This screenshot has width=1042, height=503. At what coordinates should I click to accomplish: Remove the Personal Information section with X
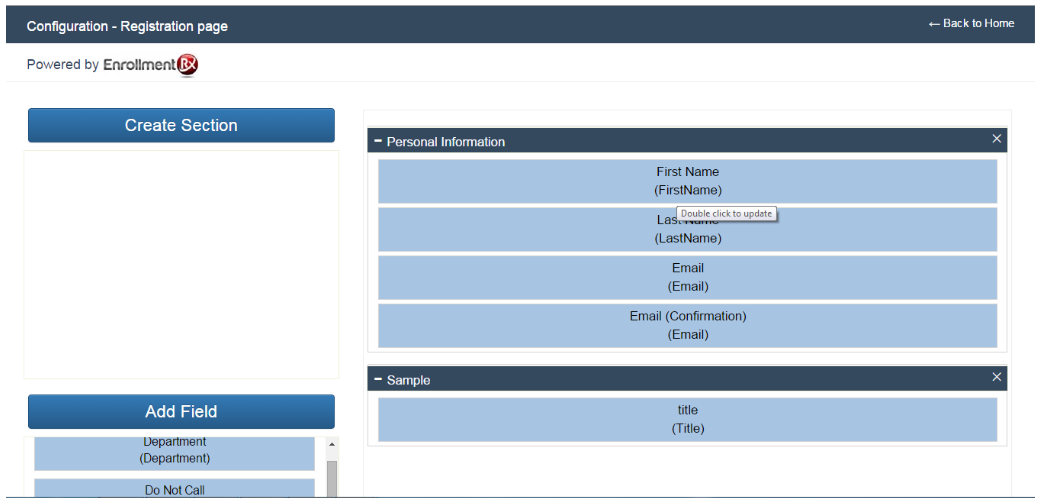pos(996,139)
